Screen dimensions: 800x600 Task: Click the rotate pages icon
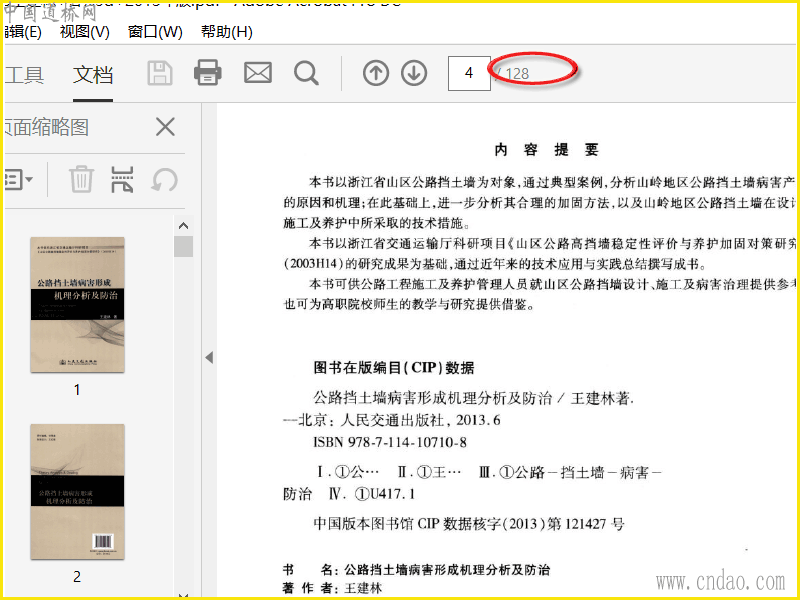point(164,180)
